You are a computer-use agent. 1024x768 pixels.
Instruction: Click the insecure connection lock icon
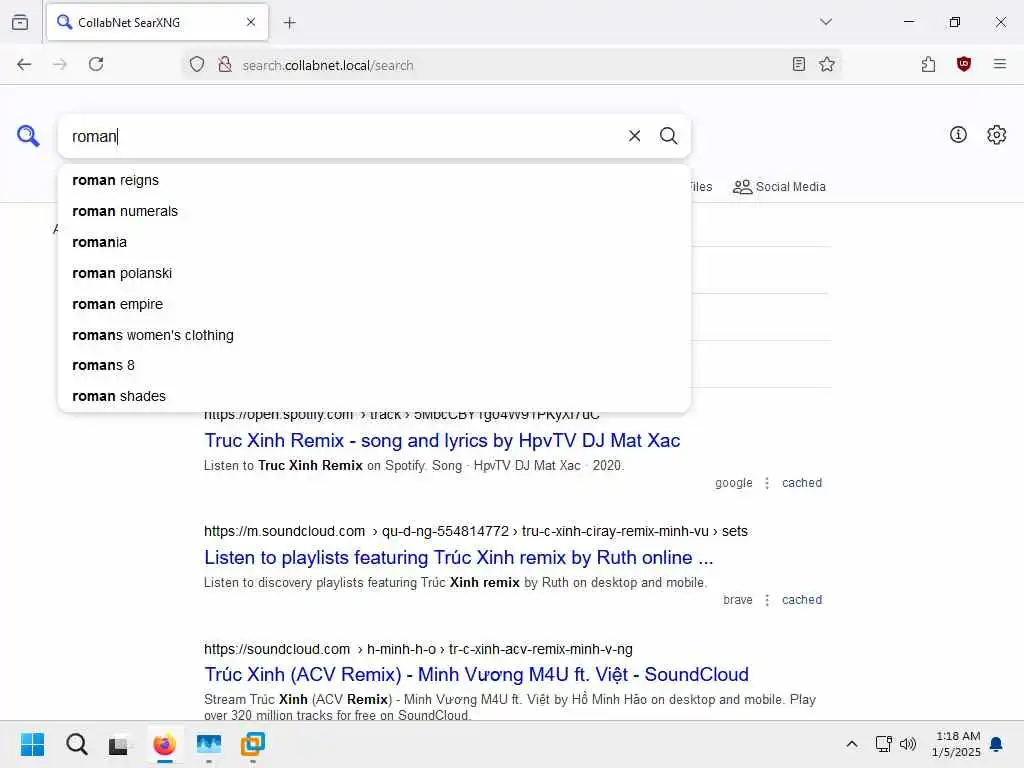click(225, 64)
